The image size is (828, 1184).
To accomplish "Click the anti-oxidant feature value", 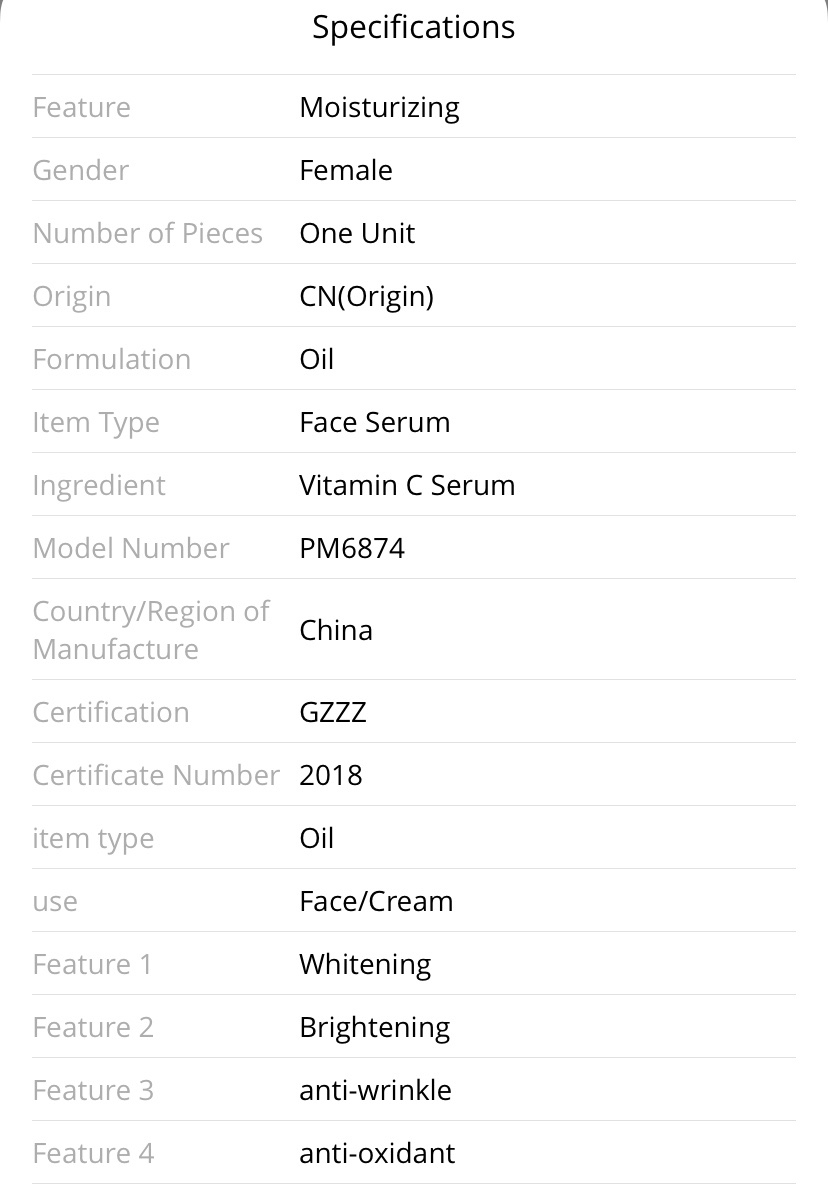I will [377, 1154].
